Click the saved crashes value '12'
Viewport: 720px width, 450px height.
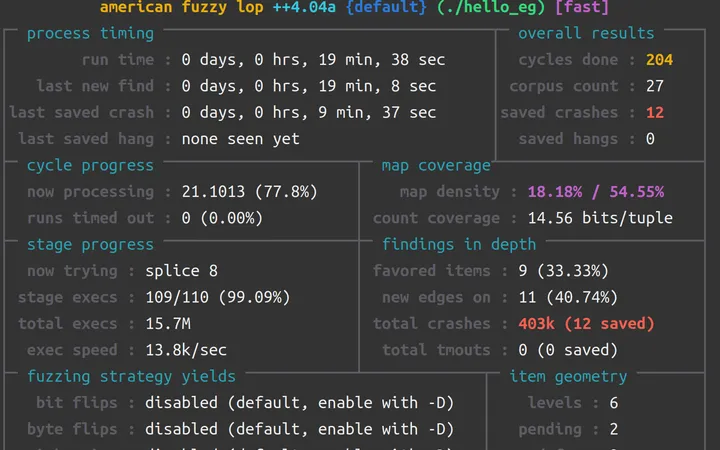(654, 112)
